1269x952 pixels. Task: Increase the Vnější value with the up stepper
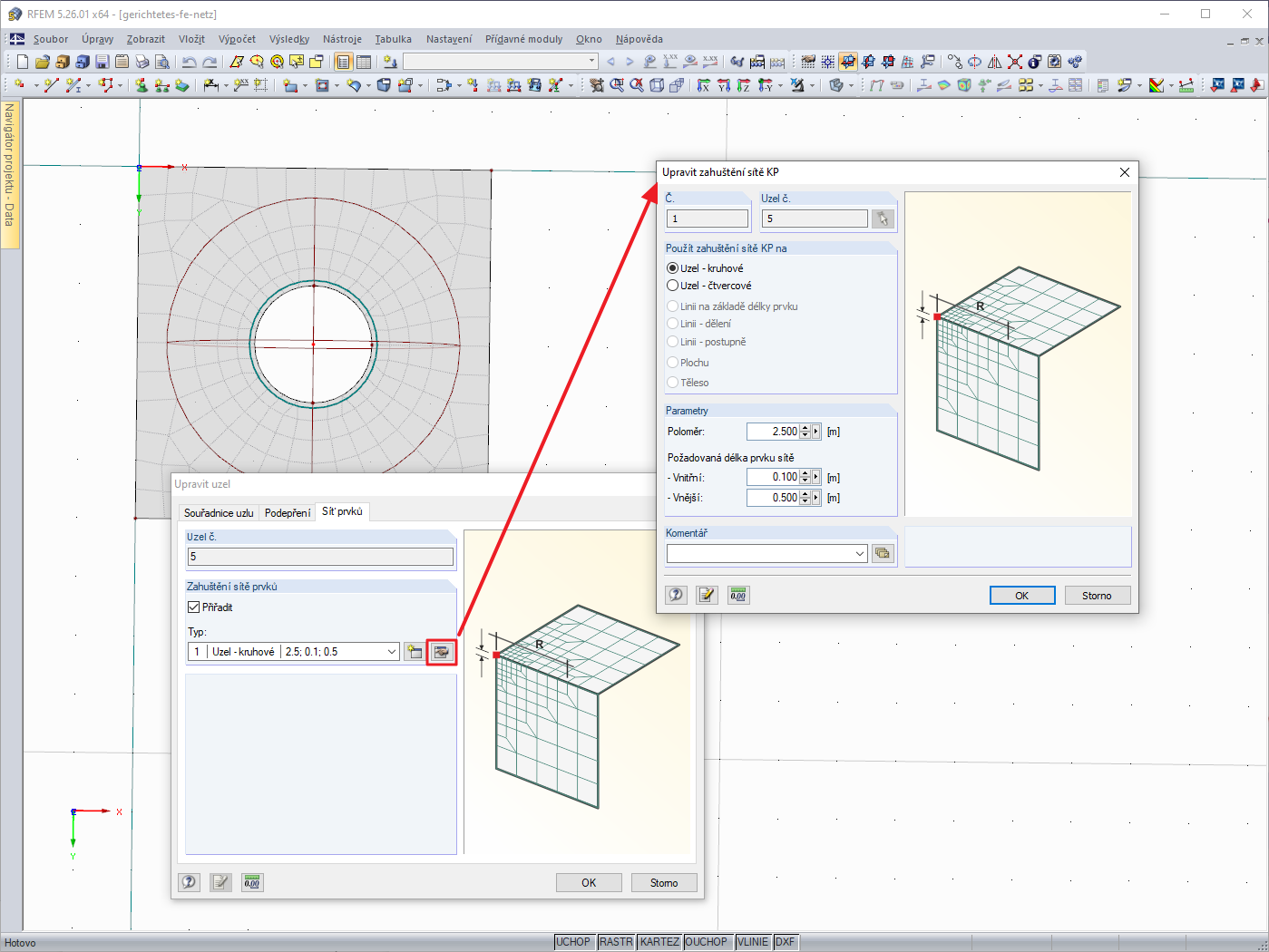[805, 494]
